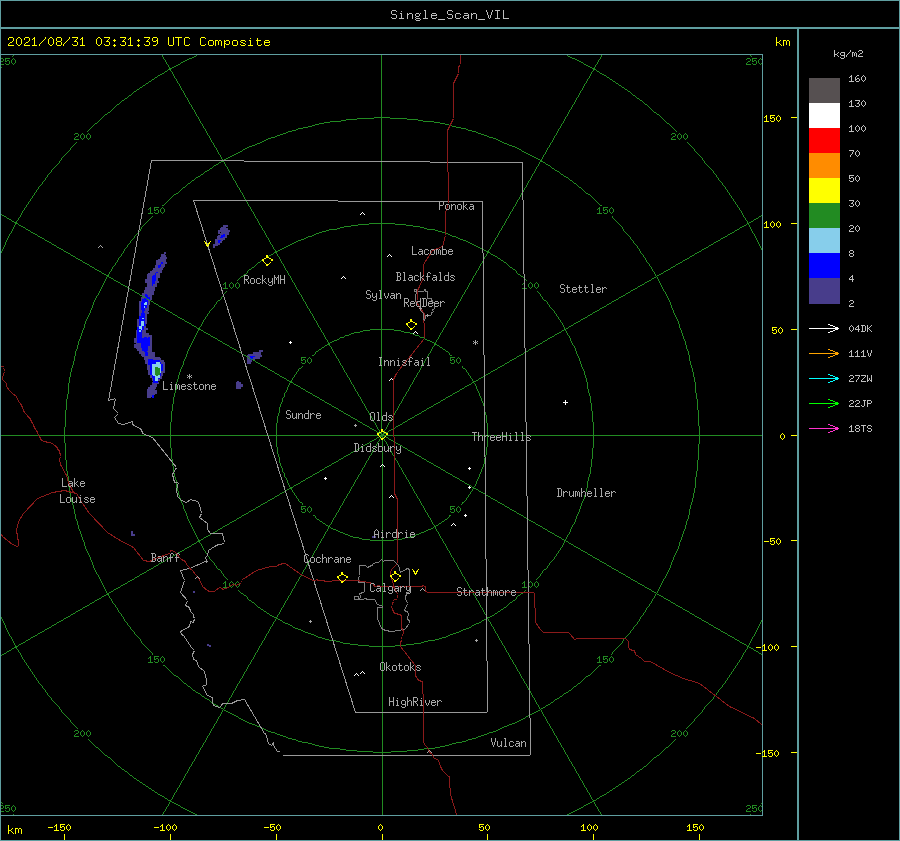Screen dimensions: 900x841
Task: Click the yellow diamond marker near RockyMH
Action: tap(267, 261)
